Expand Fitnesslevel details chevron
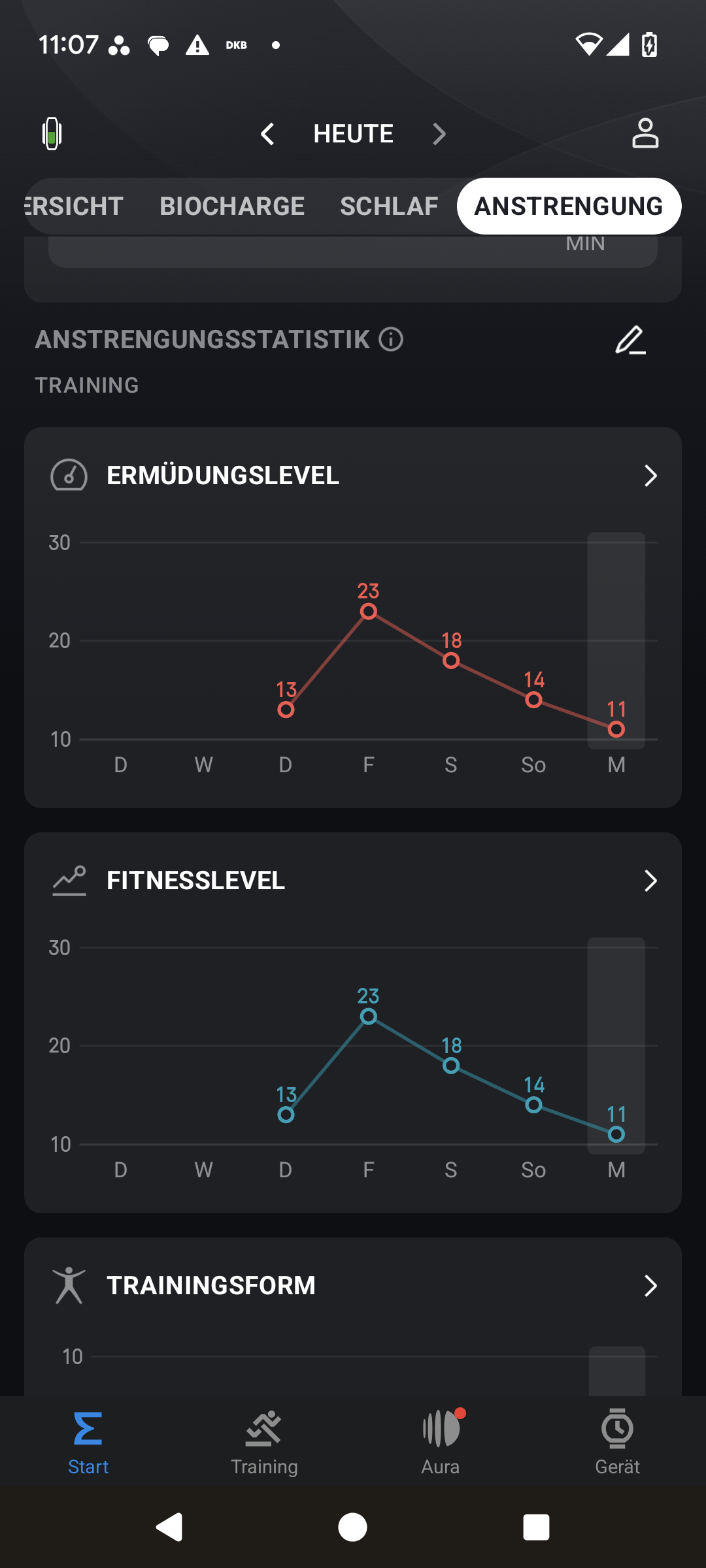The height and width of the screenshot is (1568, 706). click(650, 881)
